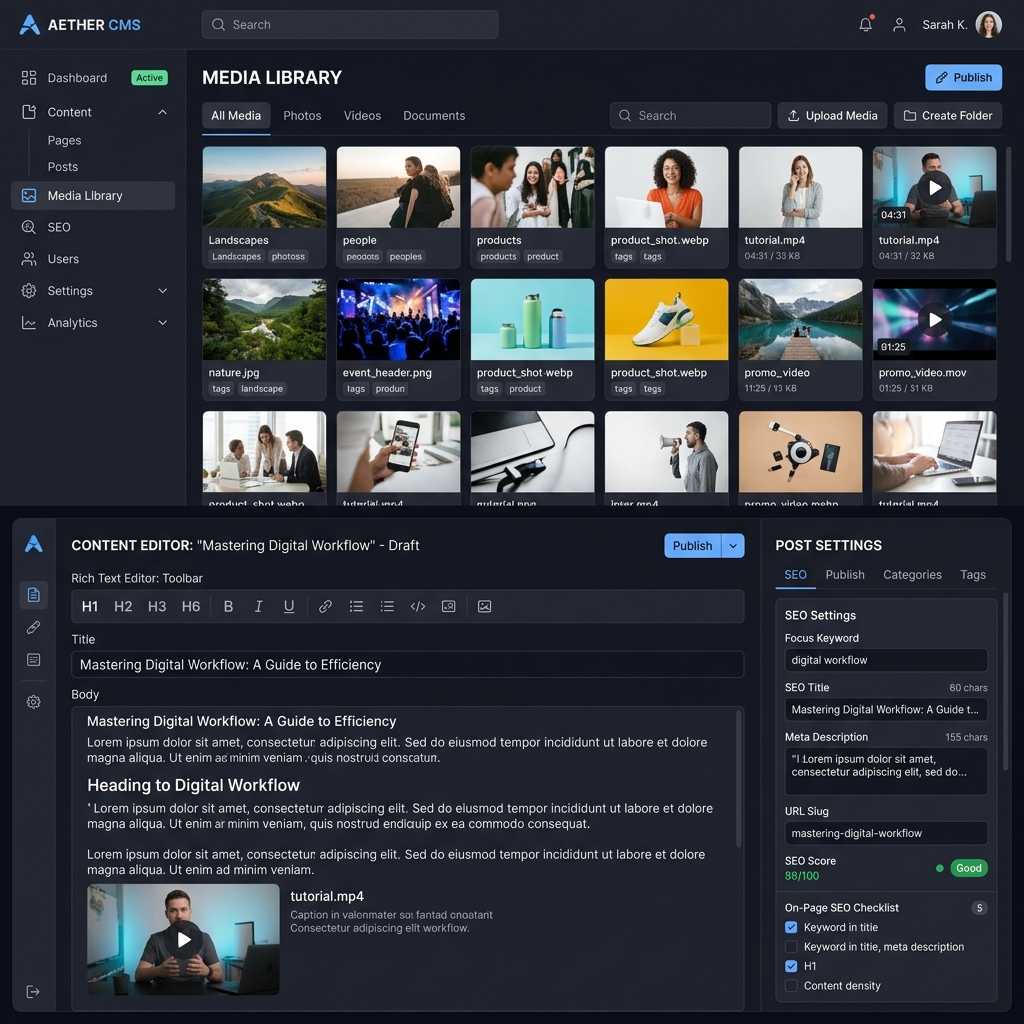1024x1024 pixels.
Task: Open the Publish tab in Post Settings
Action: [x=844, y=575]
